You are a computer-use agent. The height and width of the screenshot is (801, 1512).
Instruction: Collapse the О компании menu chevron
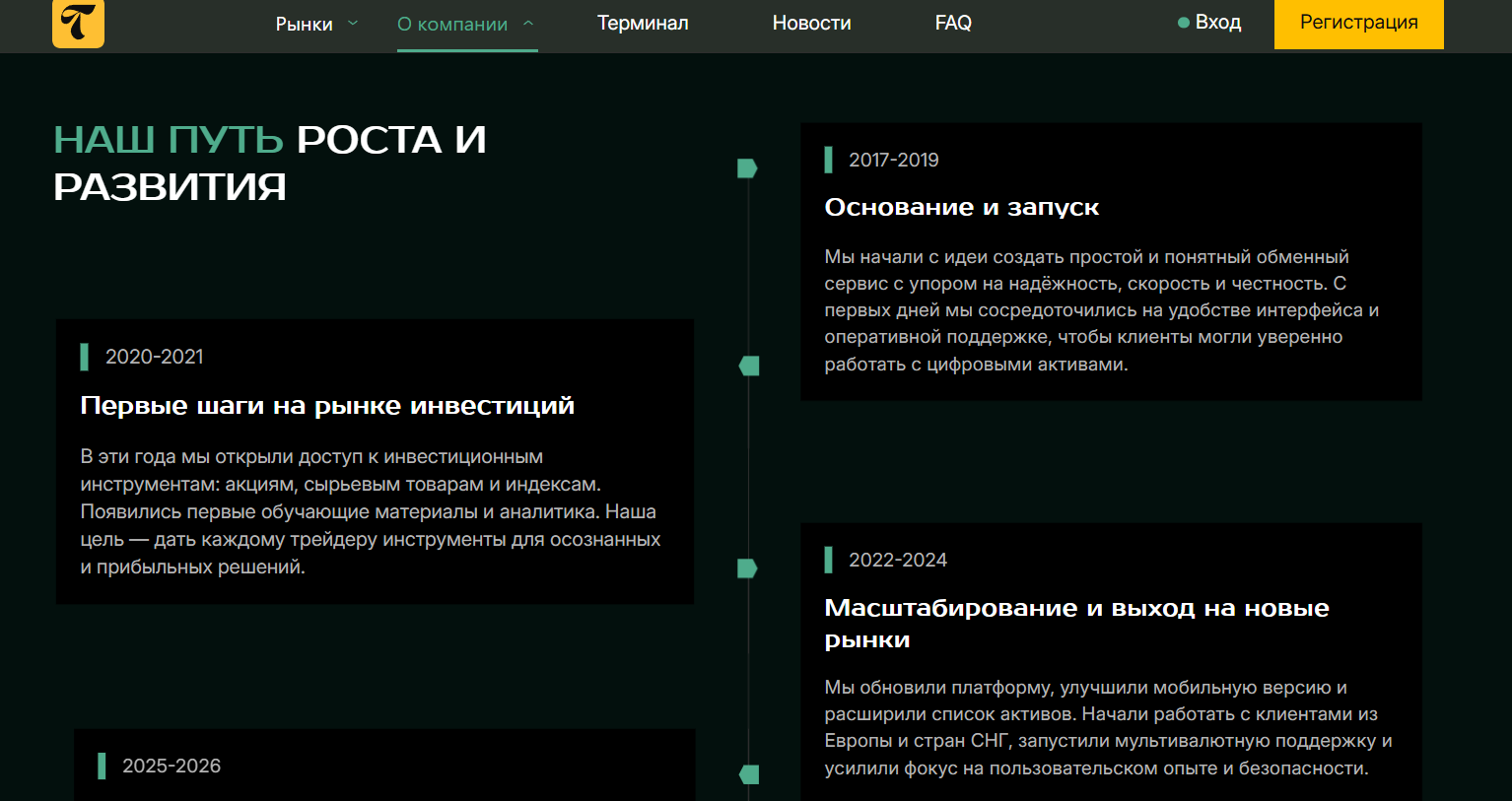528,24
